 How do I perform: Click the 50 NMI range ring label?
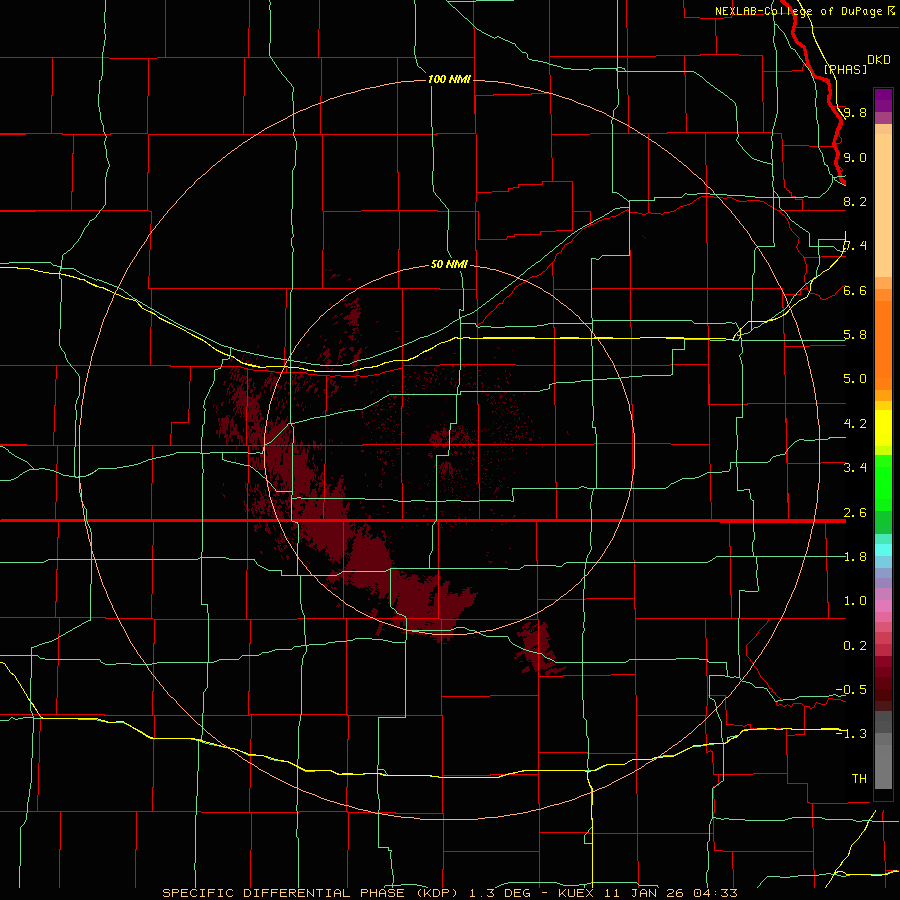449,264
